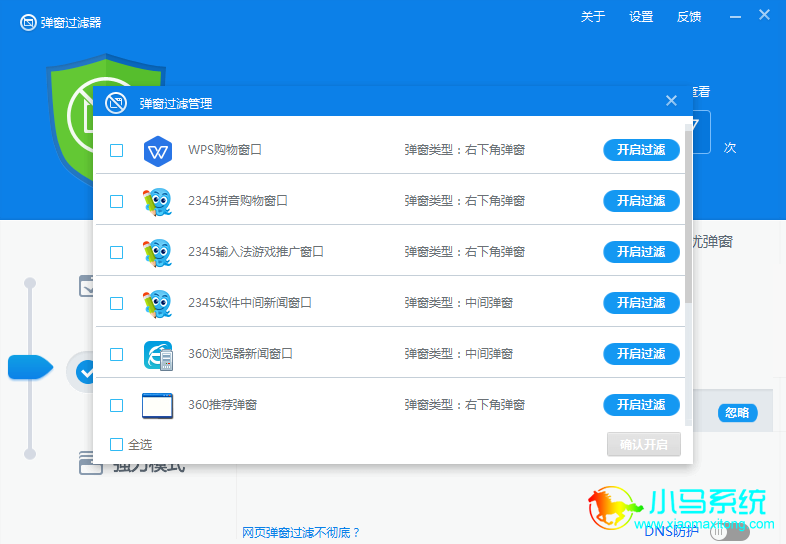
Task: Click the WPS app icon in the list
Action: (x=158, y=151)
